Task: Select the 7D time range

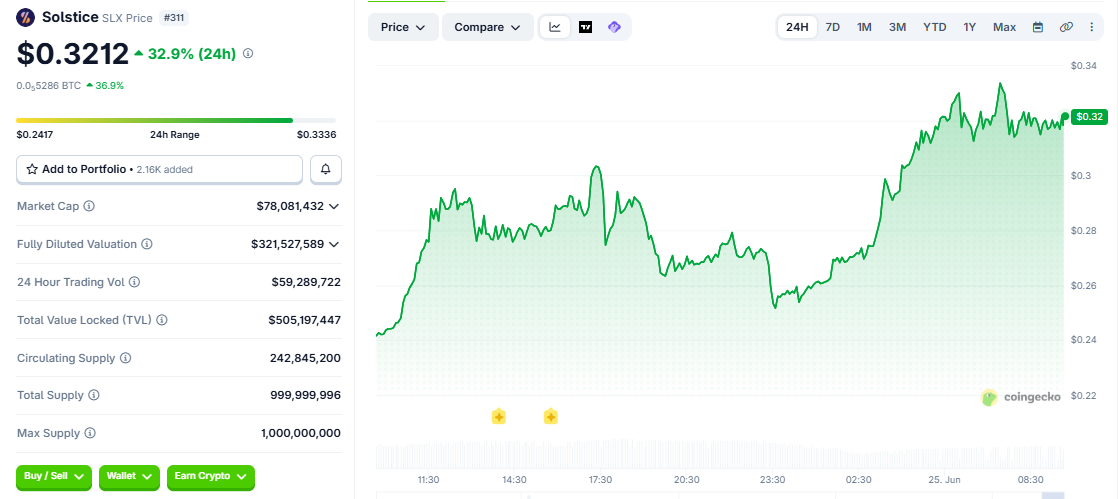Action: (x=832, y=27)
